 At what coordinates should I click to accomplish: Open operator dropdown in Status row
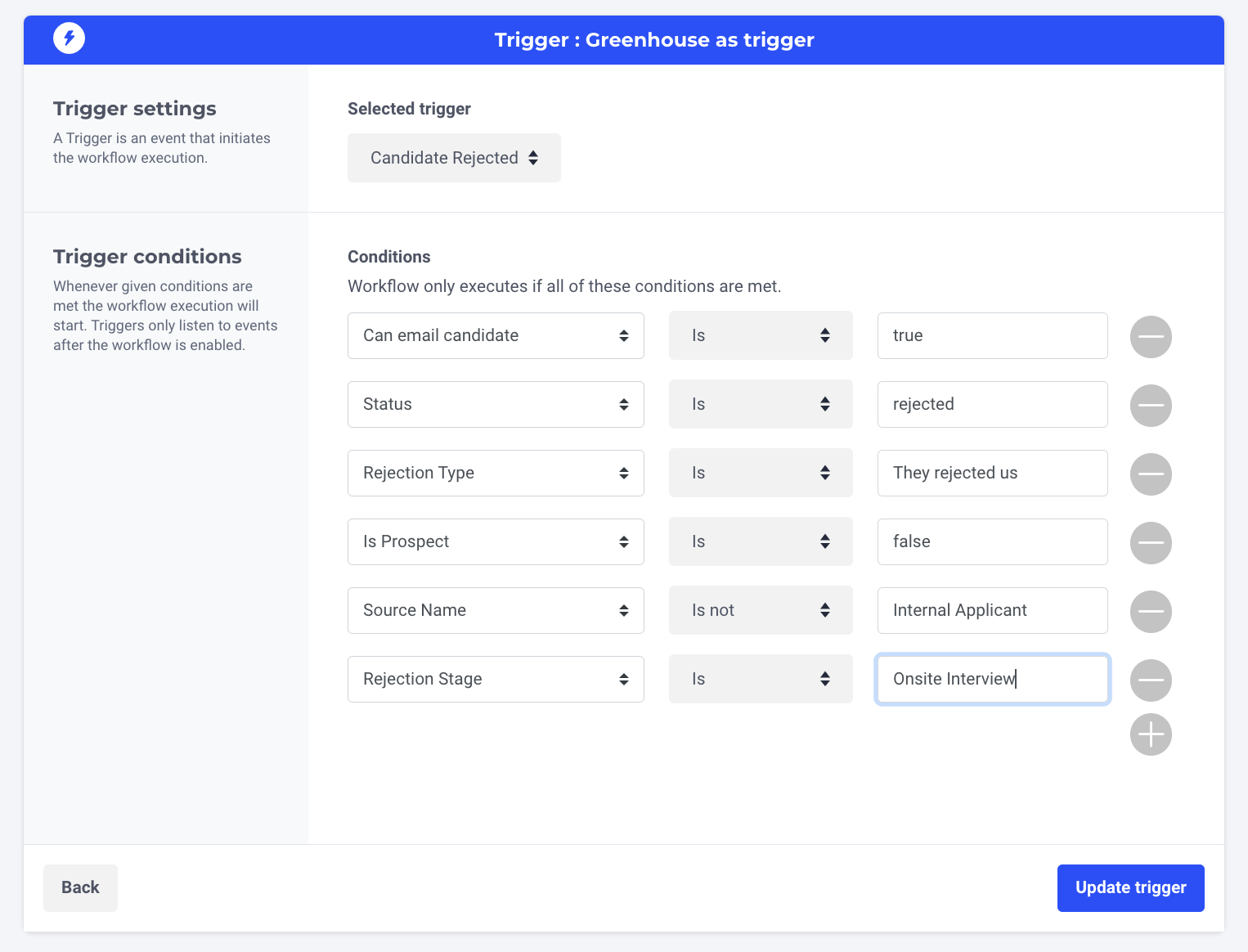pos(761,404)
